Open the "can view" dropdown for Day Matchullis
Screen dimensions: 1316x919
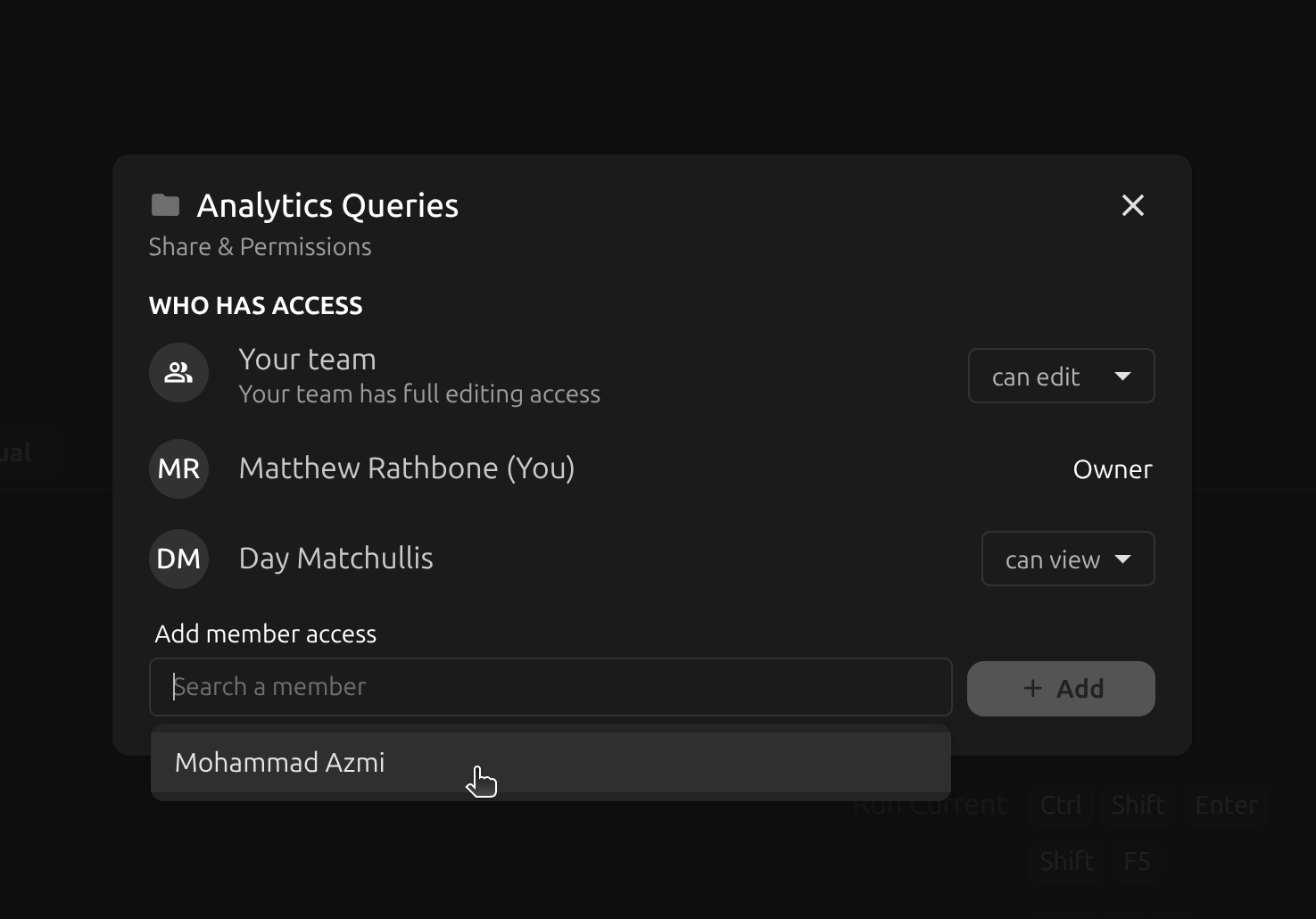(x=1068, y=559)
